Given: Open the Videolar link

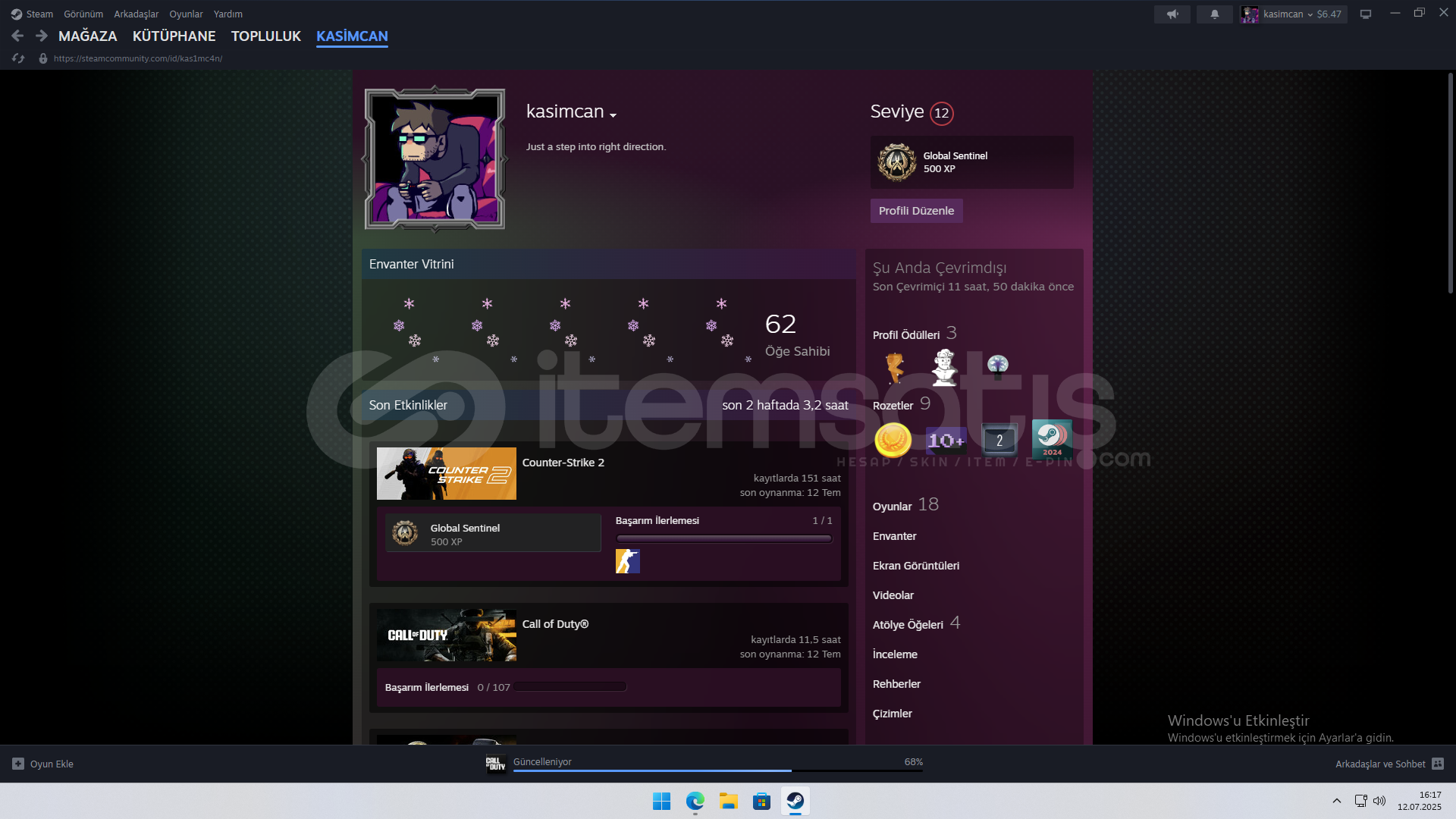Looking at the screenshot, I should pyautogui.click(x=893, y=595).
